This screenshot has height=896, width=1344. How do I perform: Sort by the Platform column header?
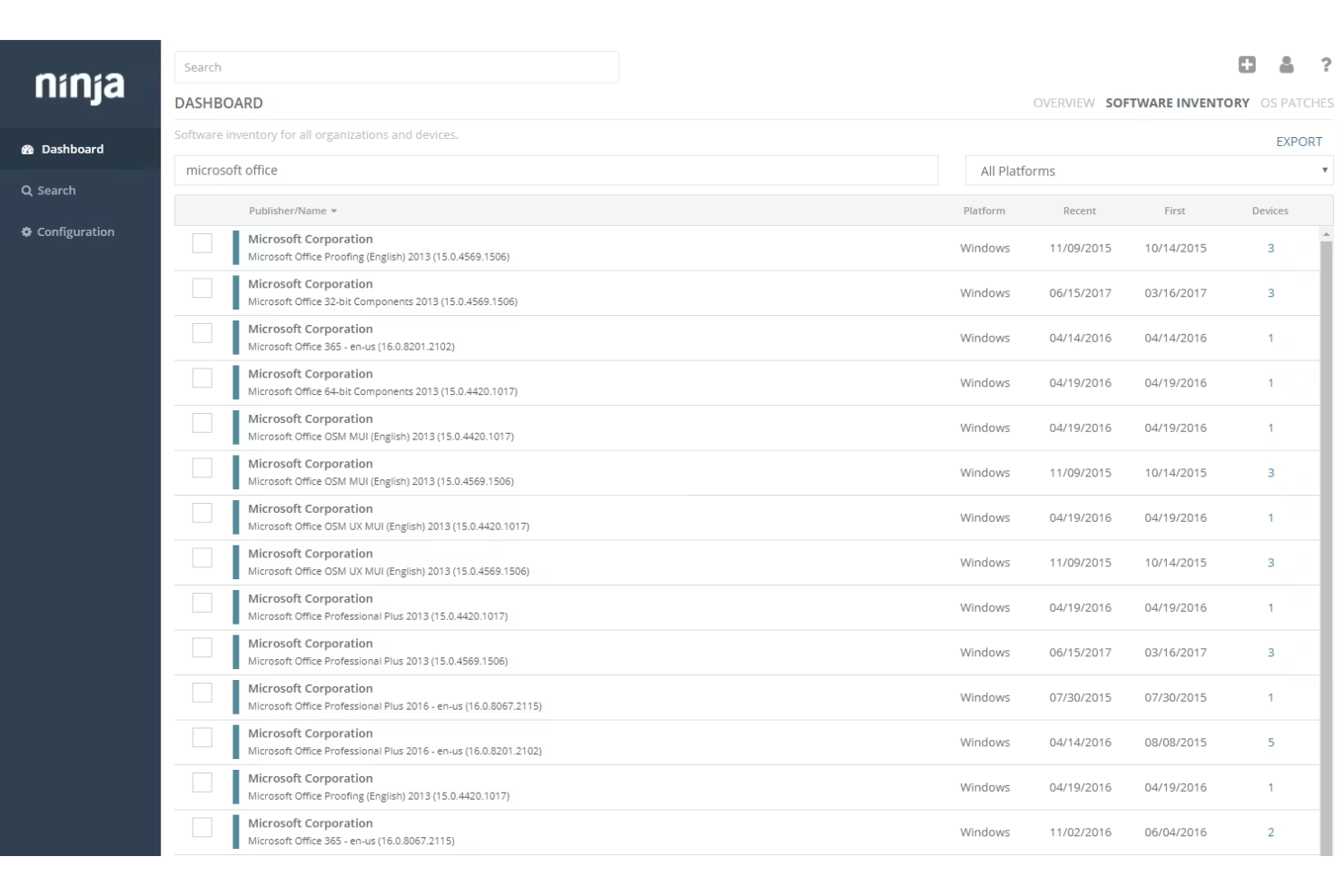click(x=984, y=211)
